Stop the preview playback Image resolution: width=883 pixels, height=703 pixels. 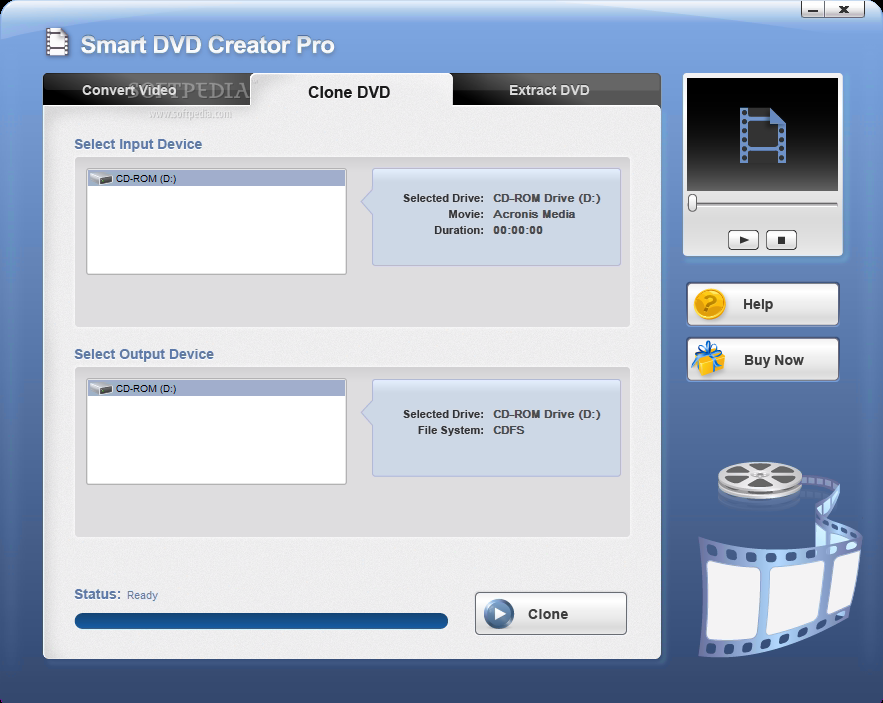tap(781, 240)
